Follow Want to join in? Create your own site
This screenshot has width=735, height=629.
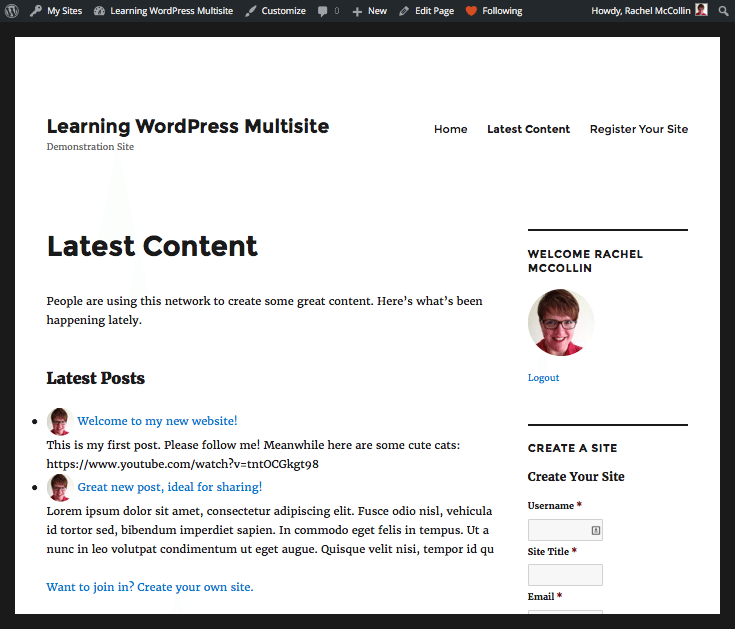150,587
